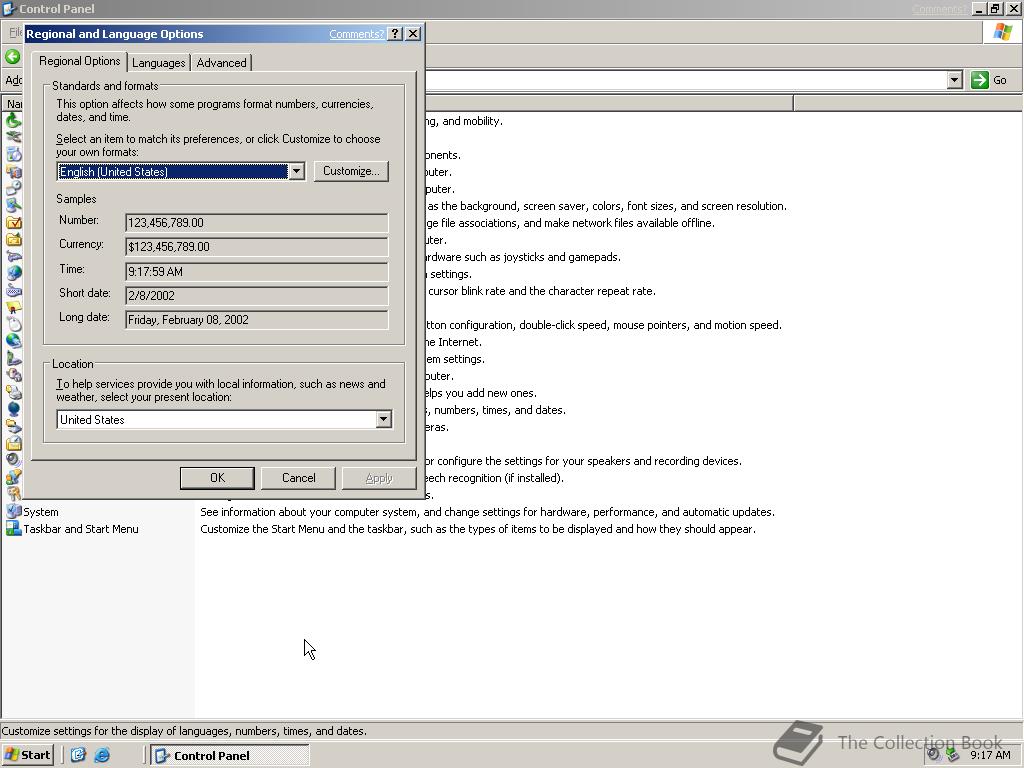Click the 9:17 AM taskbar clock
The width and height of the screenshot is (1024, 768).
(990, 756)
